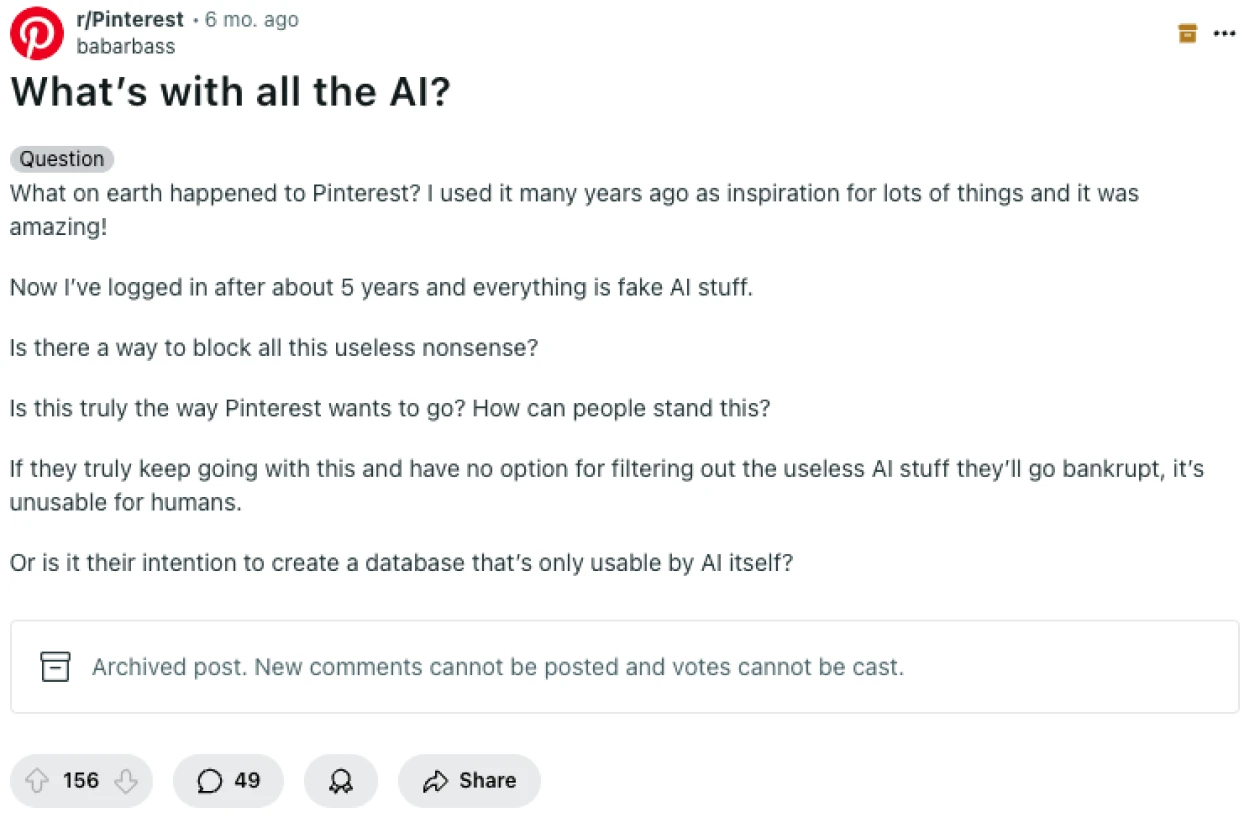
Task: Open the post overflow menu ellipsis icon
Action: point(1224,33)
